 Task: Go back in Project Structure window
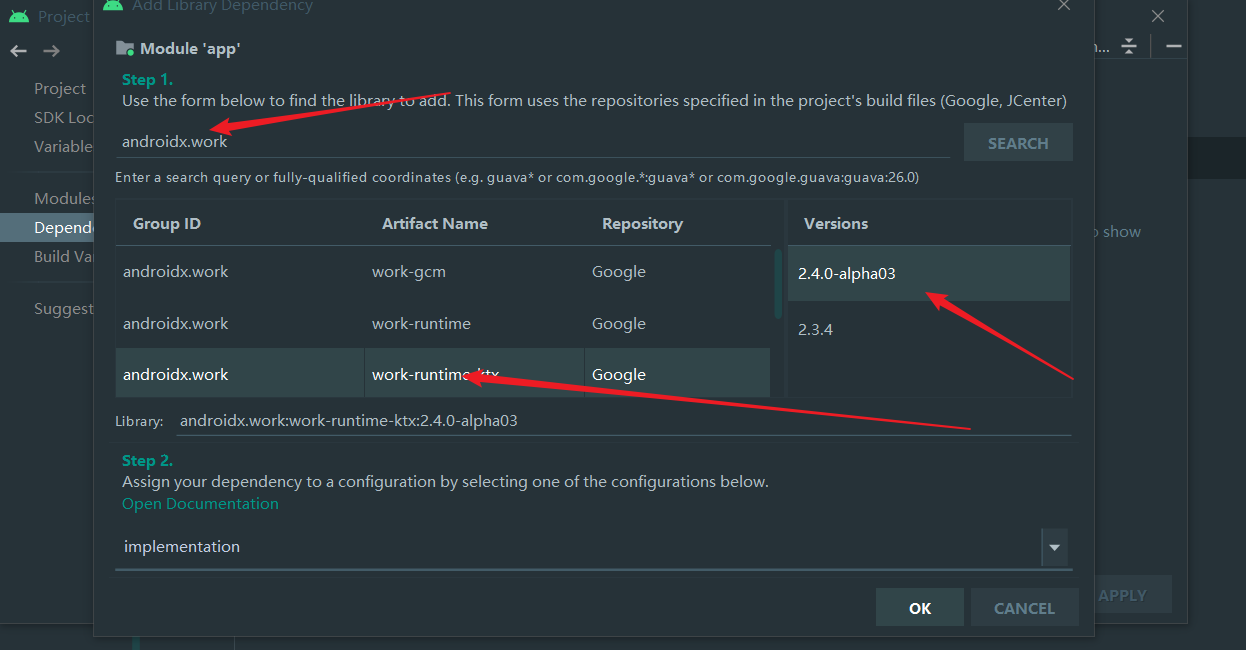[x=19, y=51]
